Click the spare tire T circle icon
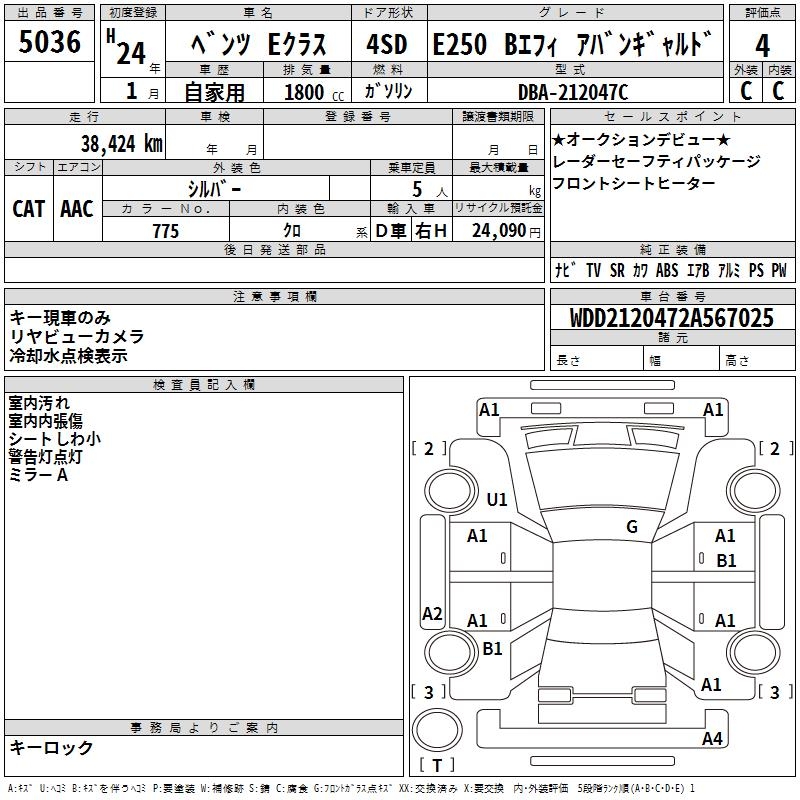800x800 pixels. pos(437,729)
